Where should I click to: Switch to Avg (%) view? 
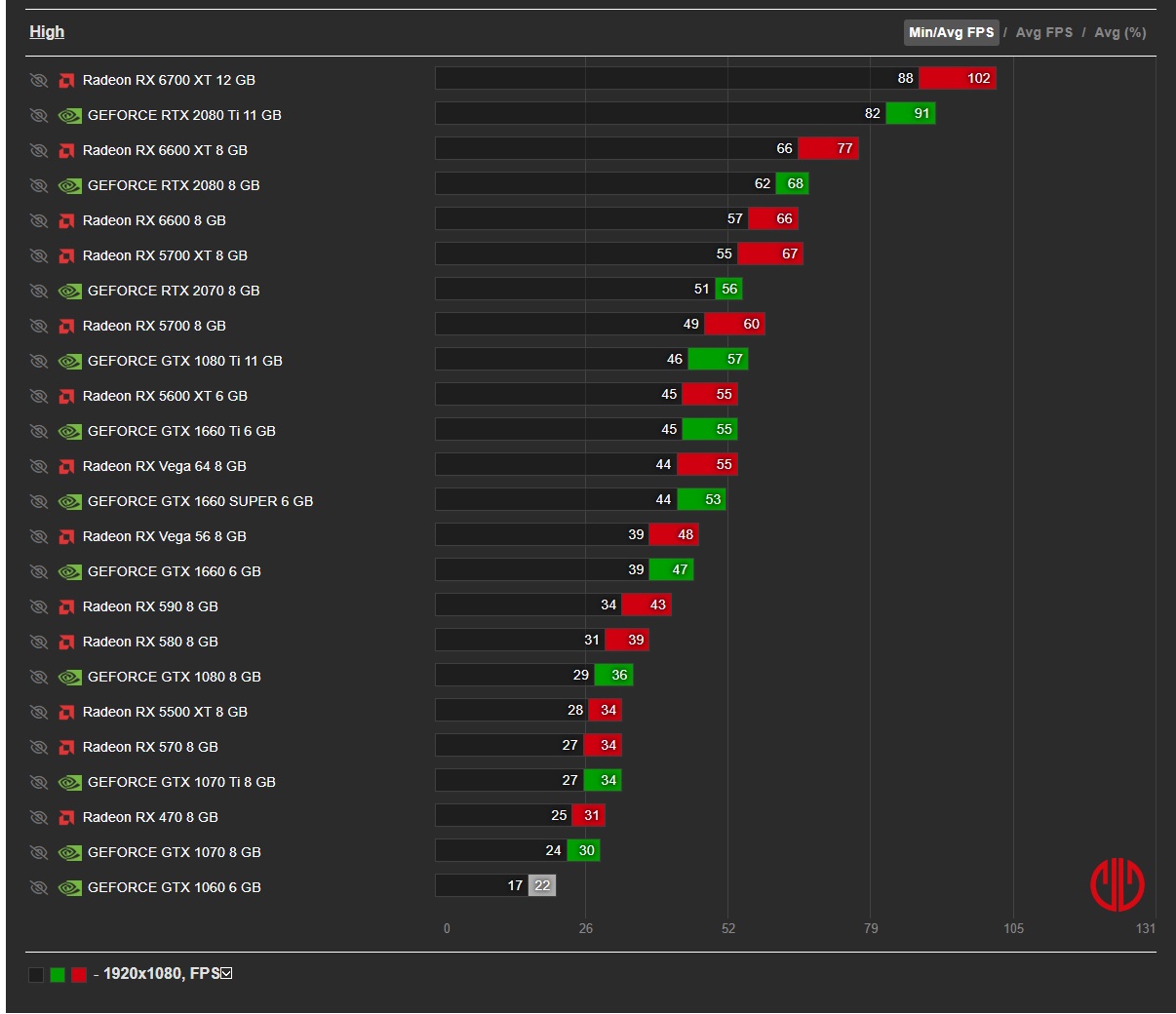point(1119,32)
